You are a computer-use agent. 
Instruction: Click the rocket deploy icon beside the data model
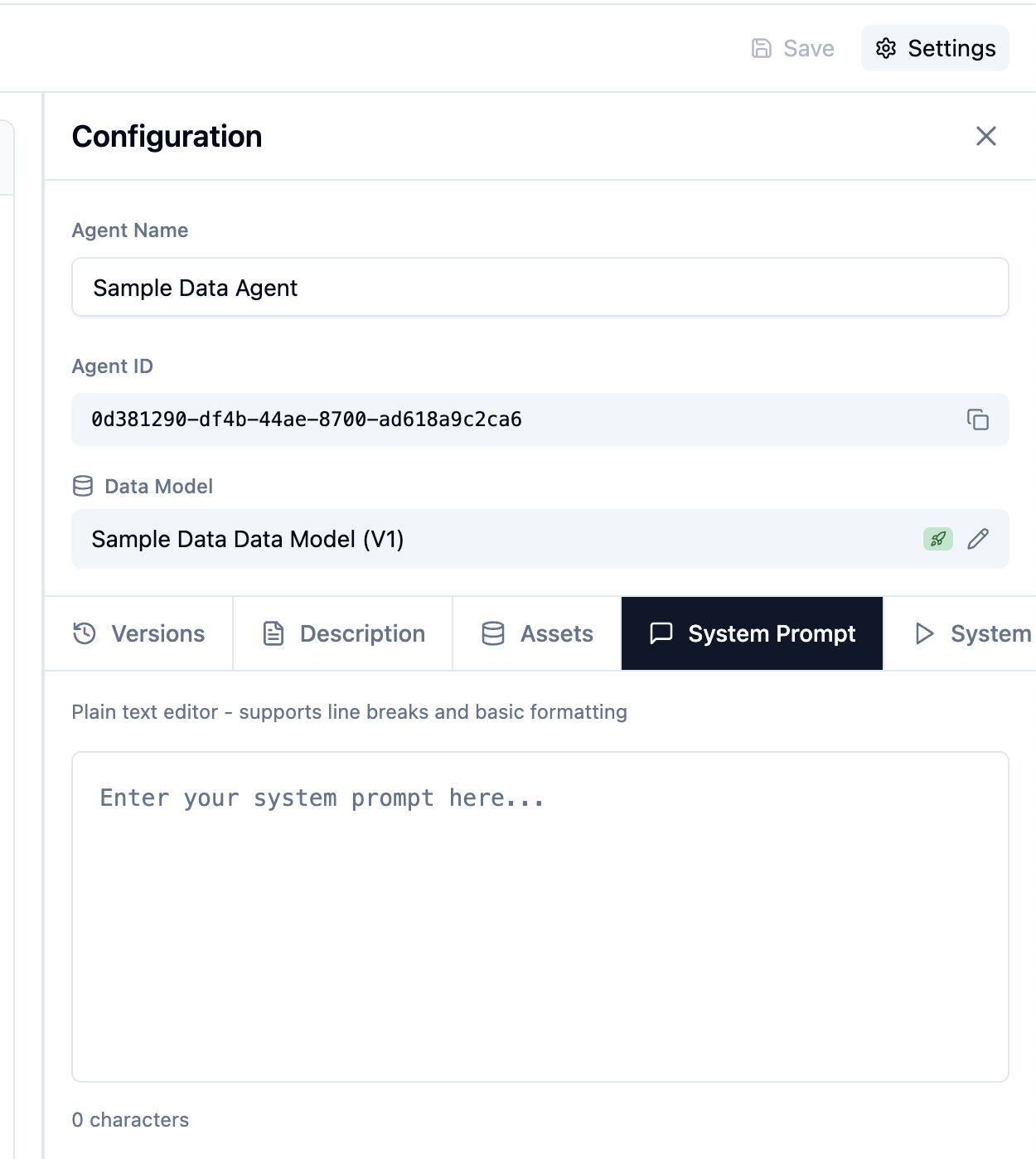pos(937,539)
